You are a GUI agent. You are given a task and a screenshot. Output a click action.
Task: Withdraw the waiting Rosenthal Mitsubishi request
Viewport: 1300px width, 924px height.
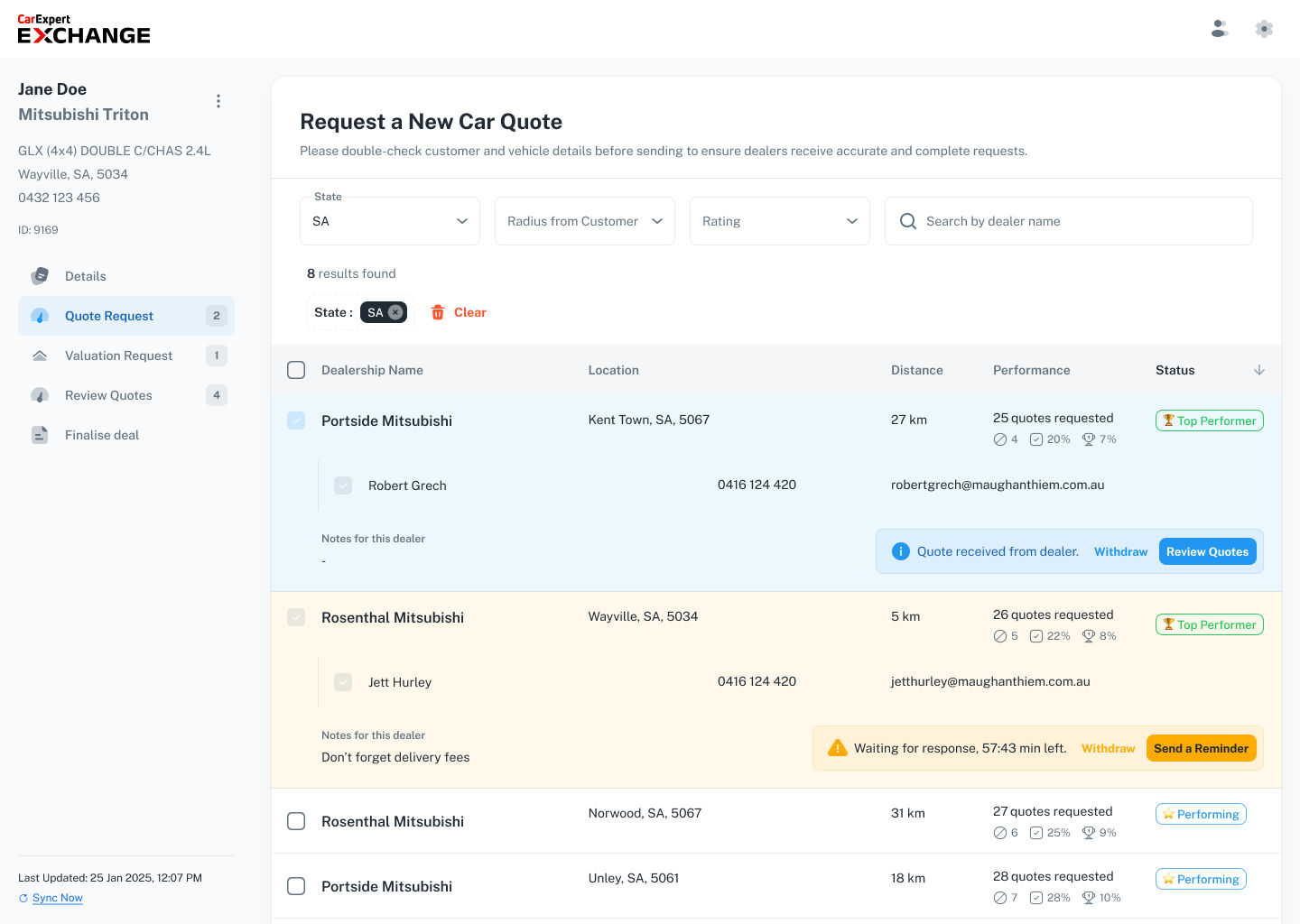(x=1109, y=748)
